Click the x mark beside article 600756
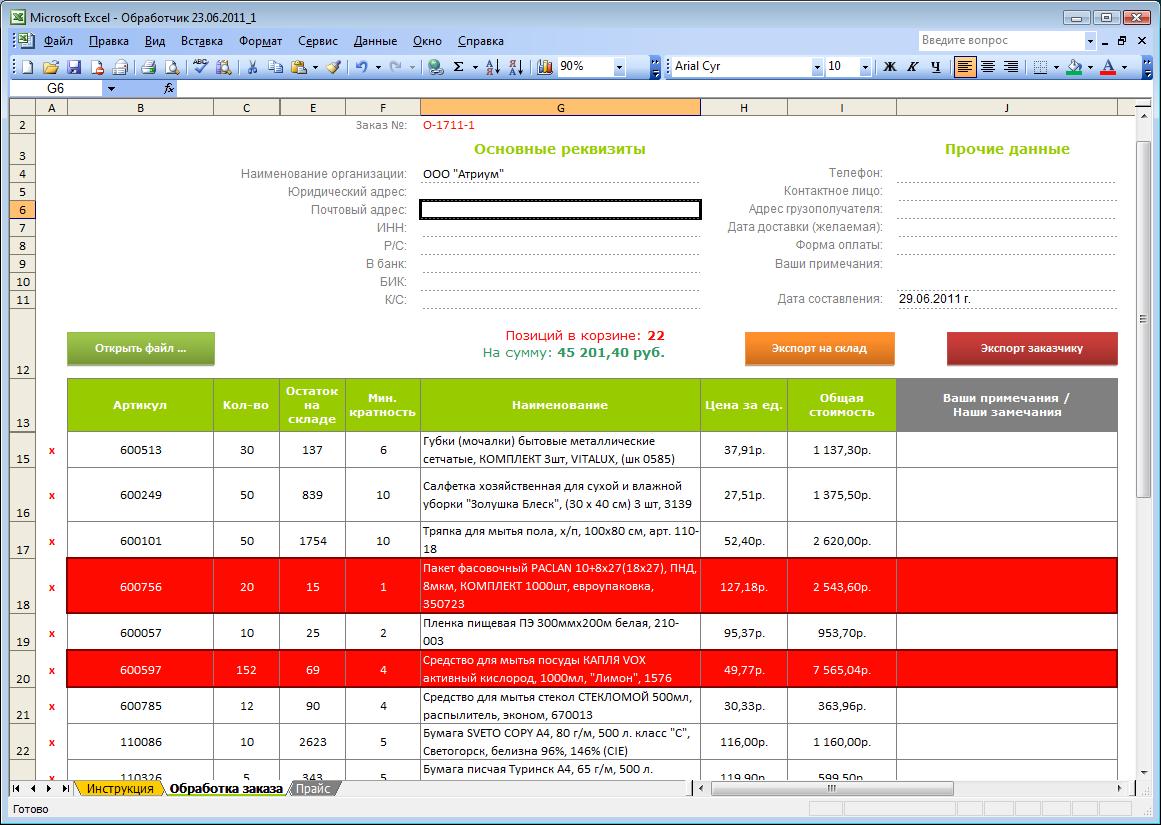Viewport: 1161px width, 825px height. pyautogui.click(x=52, y=587)
